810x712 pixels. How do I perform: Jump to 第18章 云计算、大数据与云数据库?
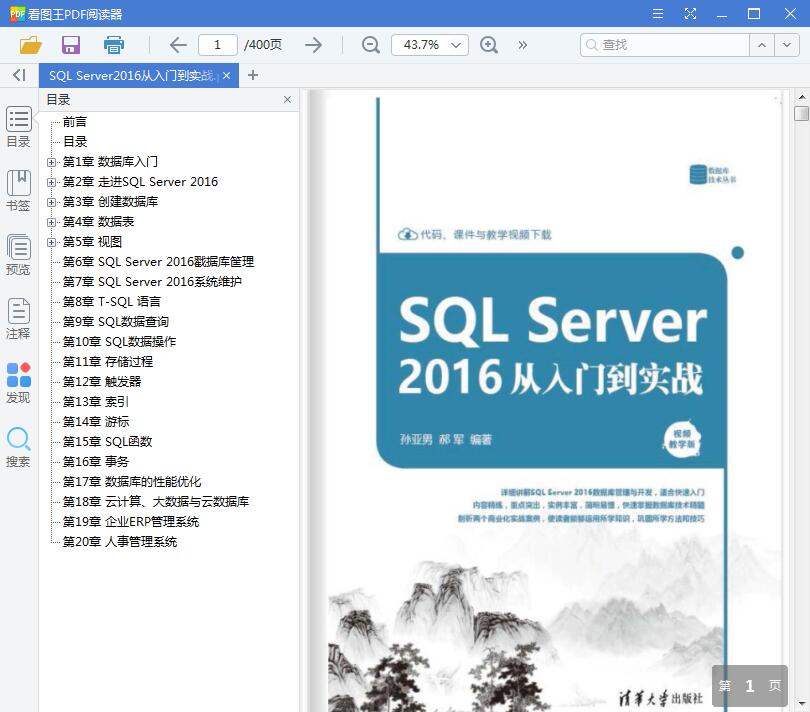156,502
